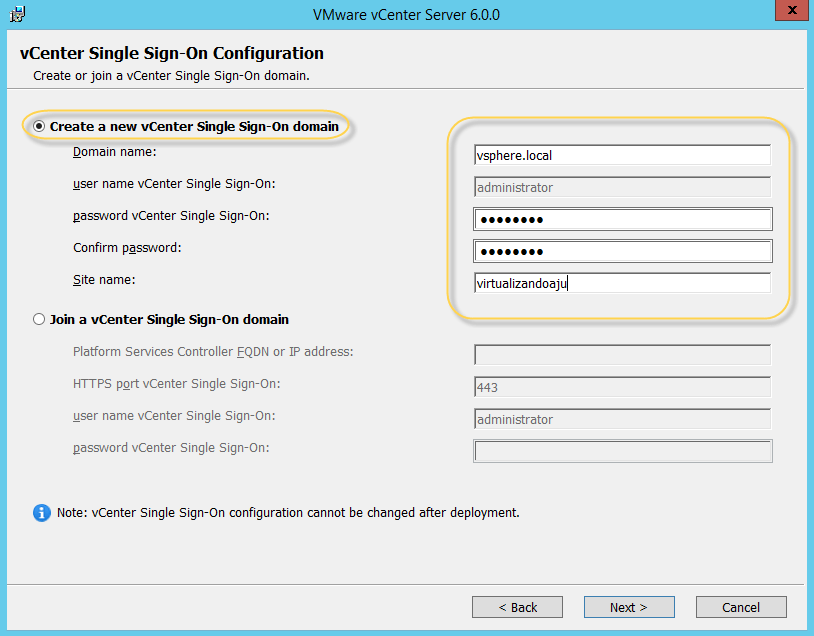This screenshot has height=636, width=814.
Task: Focus the password vCenter Single Sign-On field
Action: click(621, 220)
